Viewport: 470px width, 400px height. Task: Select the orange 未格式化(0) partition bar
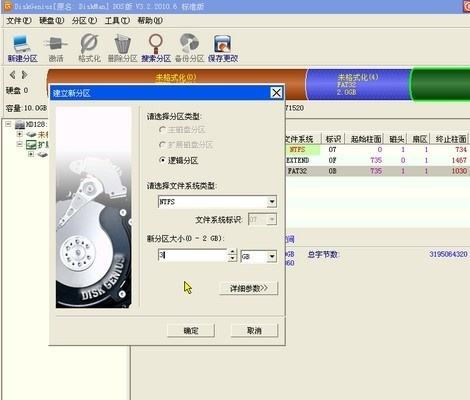click(176, 78)
